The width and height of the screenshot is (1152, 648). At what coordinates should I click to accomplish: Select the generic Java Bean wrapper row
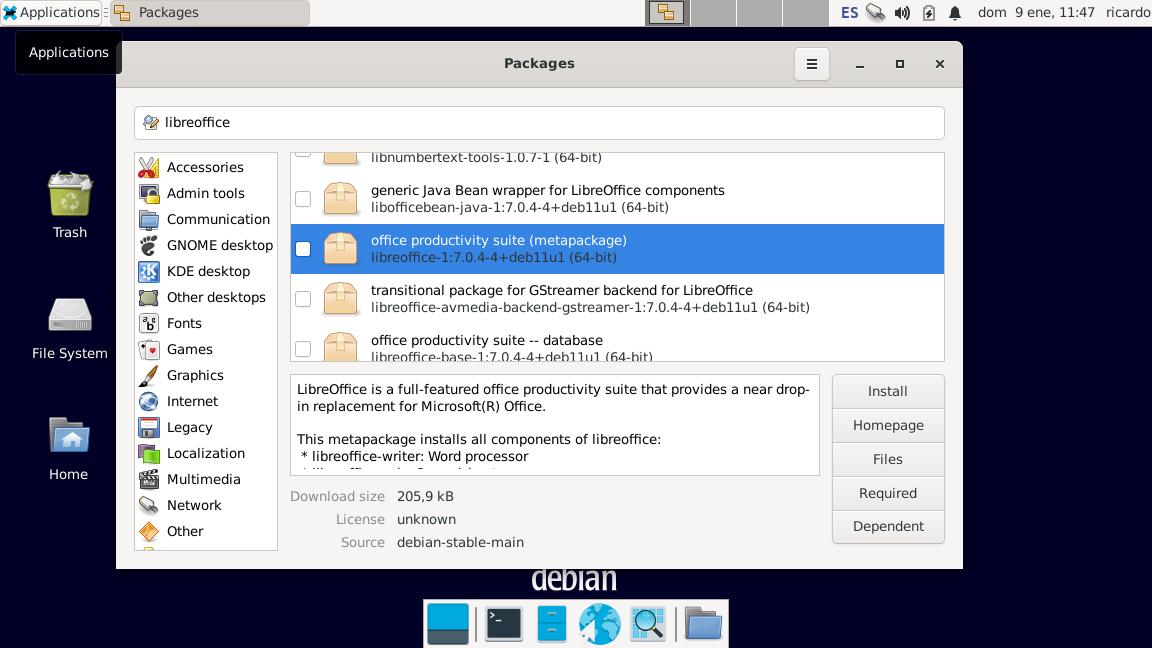point(617,199)
